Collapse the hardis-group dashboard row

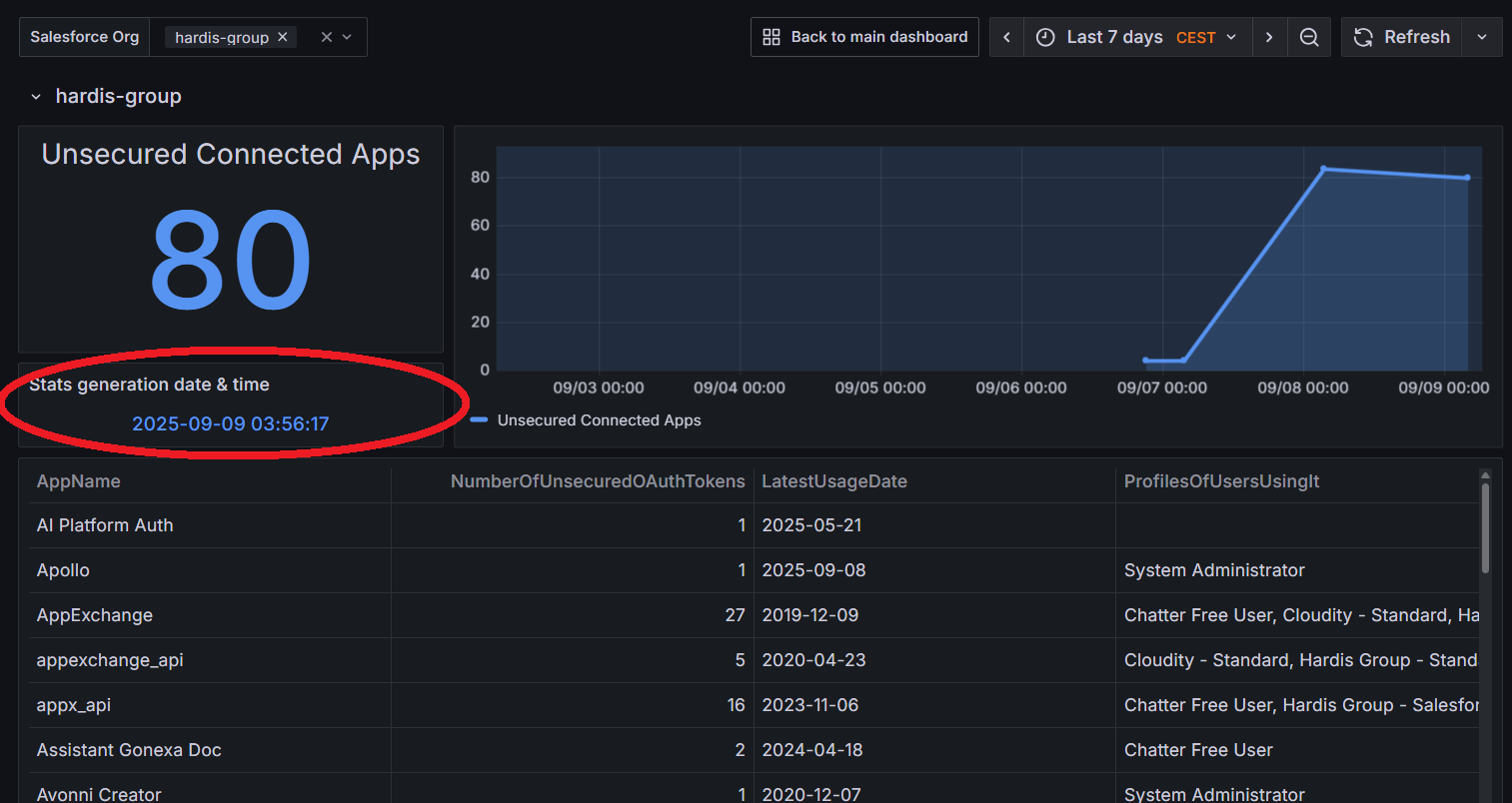[36, 96]
